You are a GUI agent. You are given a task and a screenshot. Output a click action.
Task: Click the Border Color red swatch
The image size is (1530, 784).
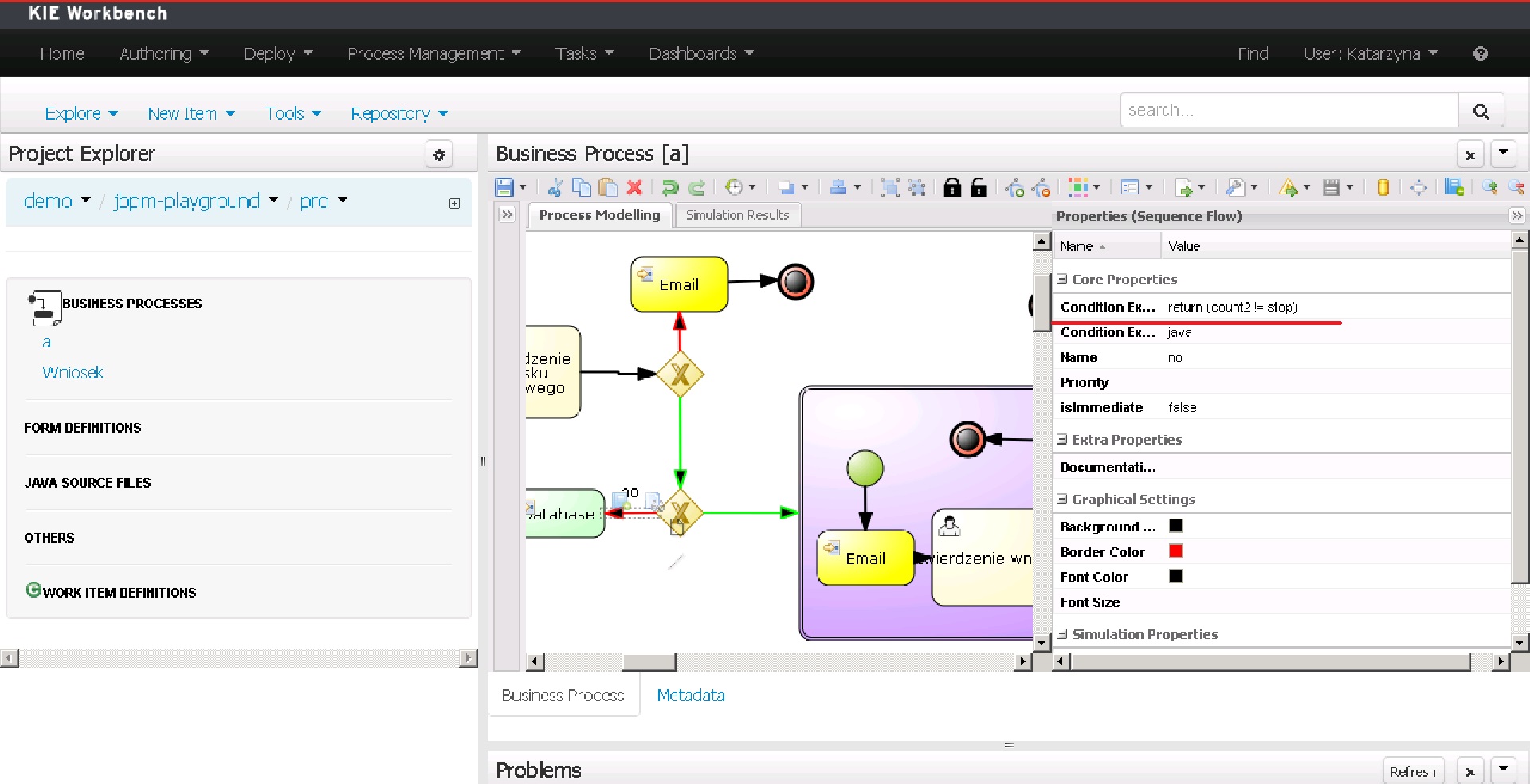point(1175,551)
